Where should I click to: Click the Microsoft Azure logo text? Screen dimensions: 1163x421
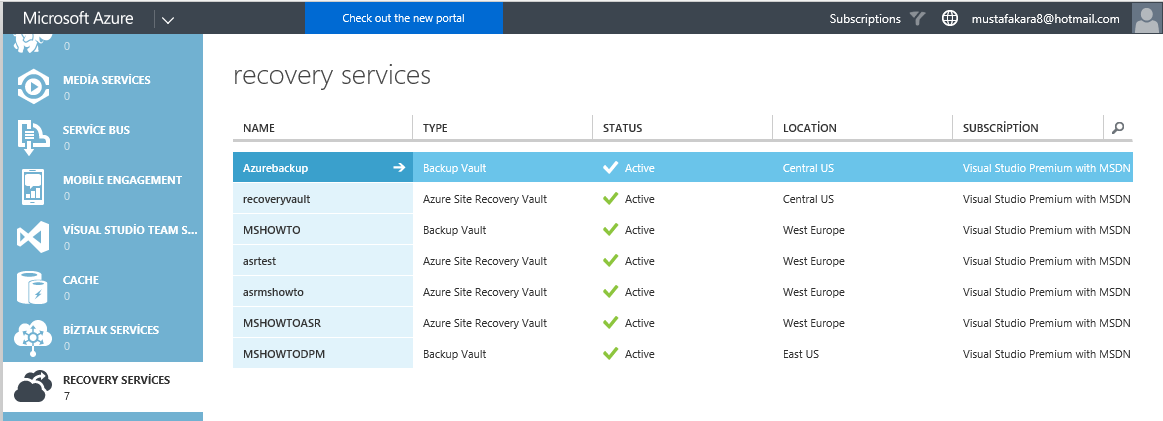[x=80, y=19]
